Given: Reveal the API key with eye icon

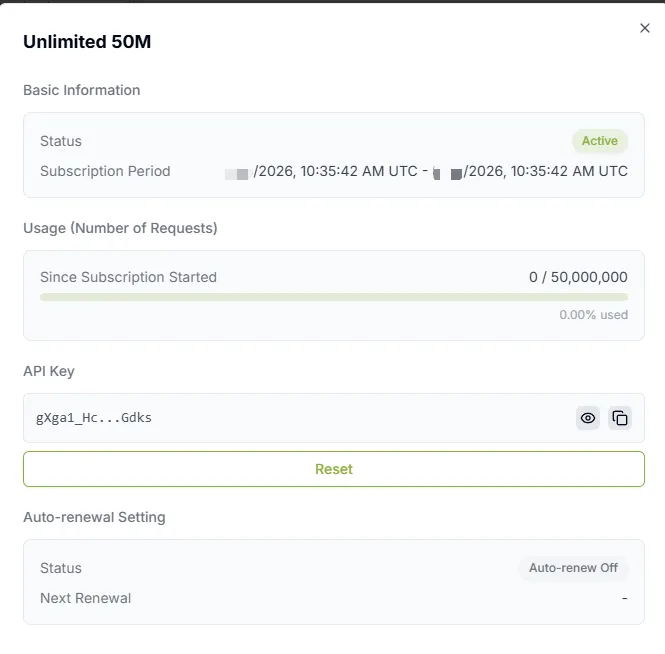Looking at the screenshot, I should click(x=588, y=418).
